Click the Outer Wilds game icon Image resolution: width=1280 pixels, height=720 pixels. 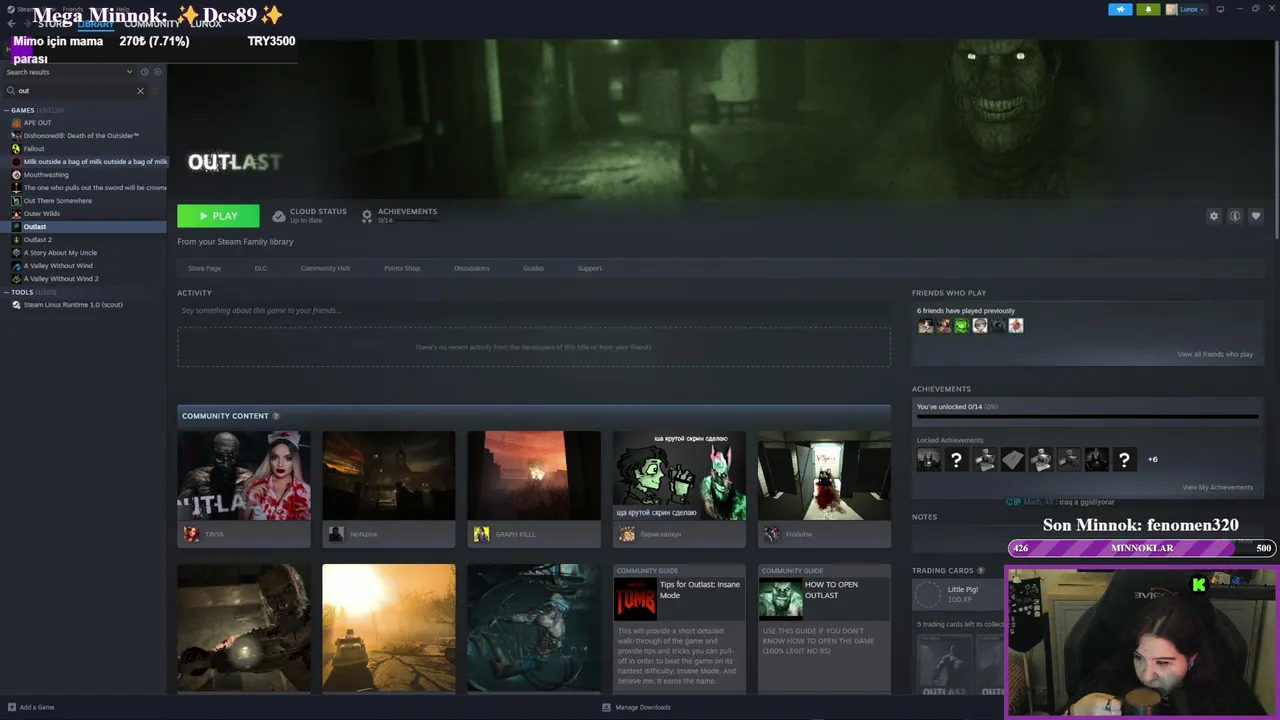click(x=16, y=214)
